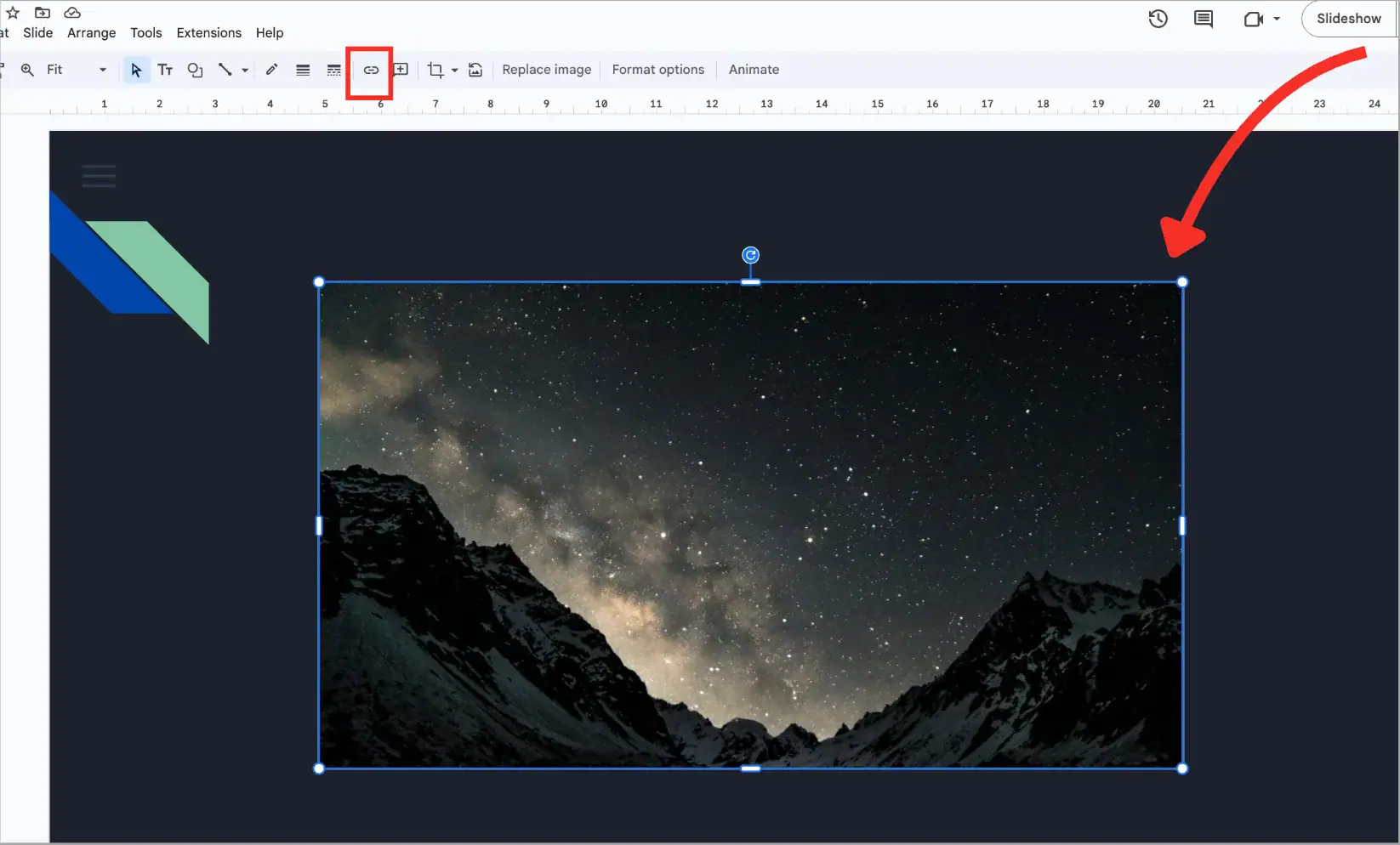Select the Line tool

click(x=225, y=70)
